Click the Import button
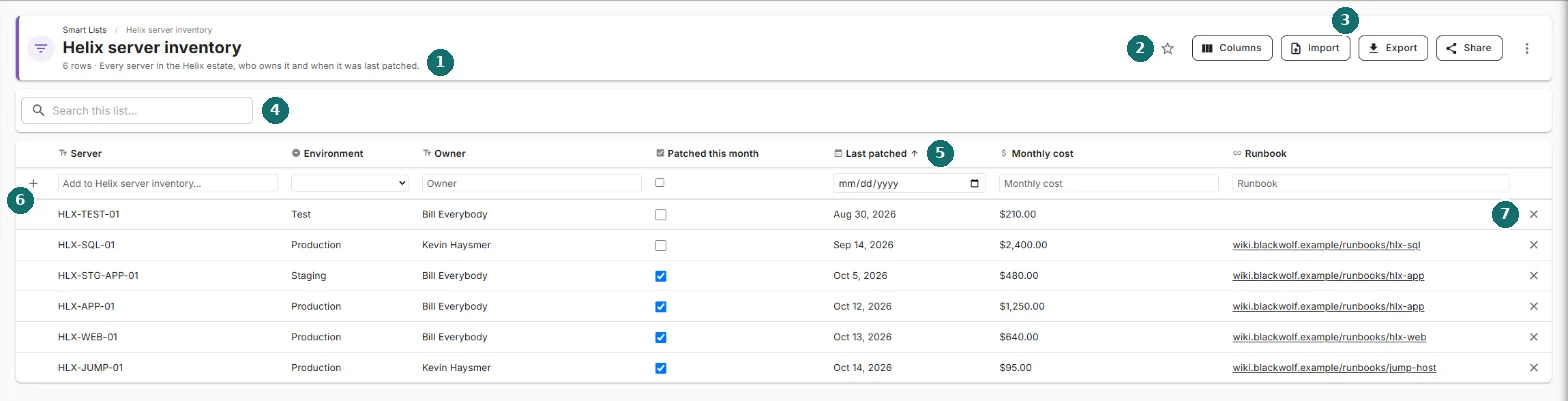Image resolution: width=1568 pixels, height=401 pixels. [x=1316, y=48]
